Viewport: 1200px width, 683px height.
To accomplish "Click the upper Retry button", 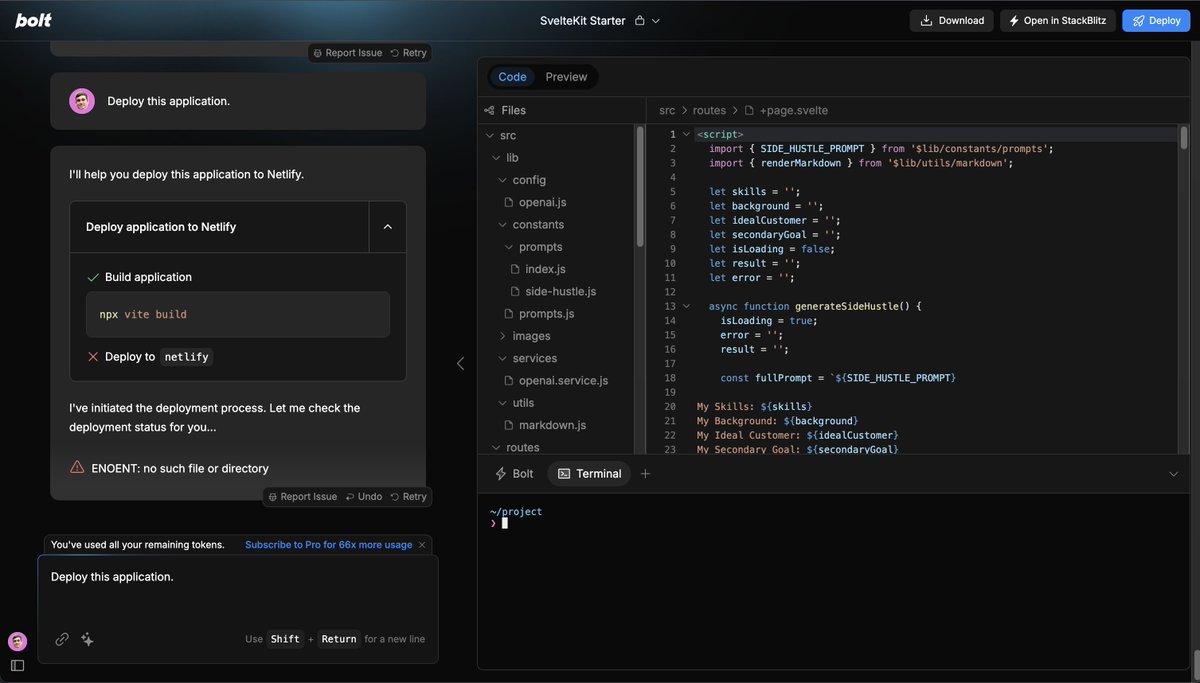I will click(408, 53).
